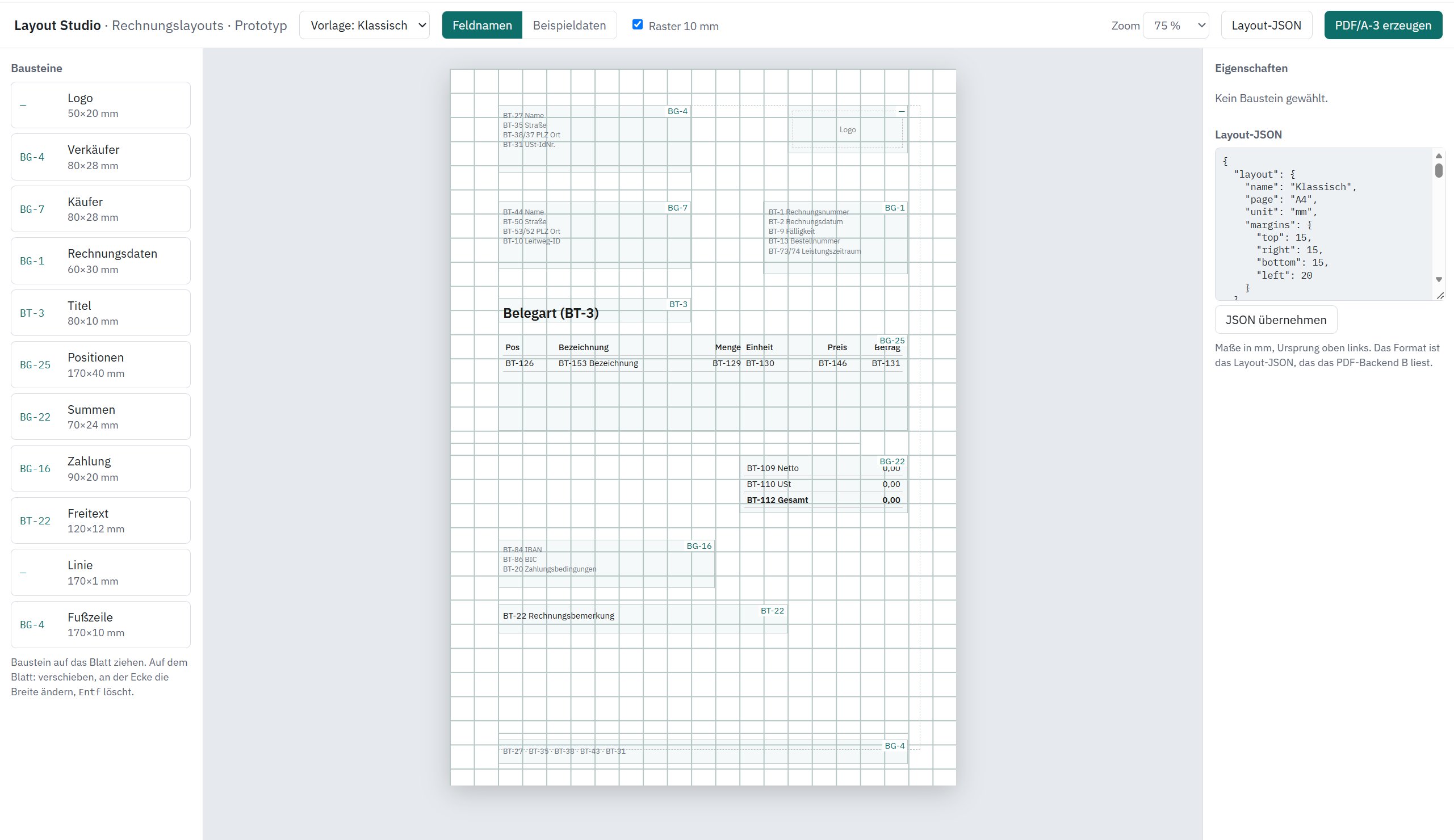Viewport: 1454px width, 840px height.
Task: Click the Menge column header
Action: [x=728, y=347]
